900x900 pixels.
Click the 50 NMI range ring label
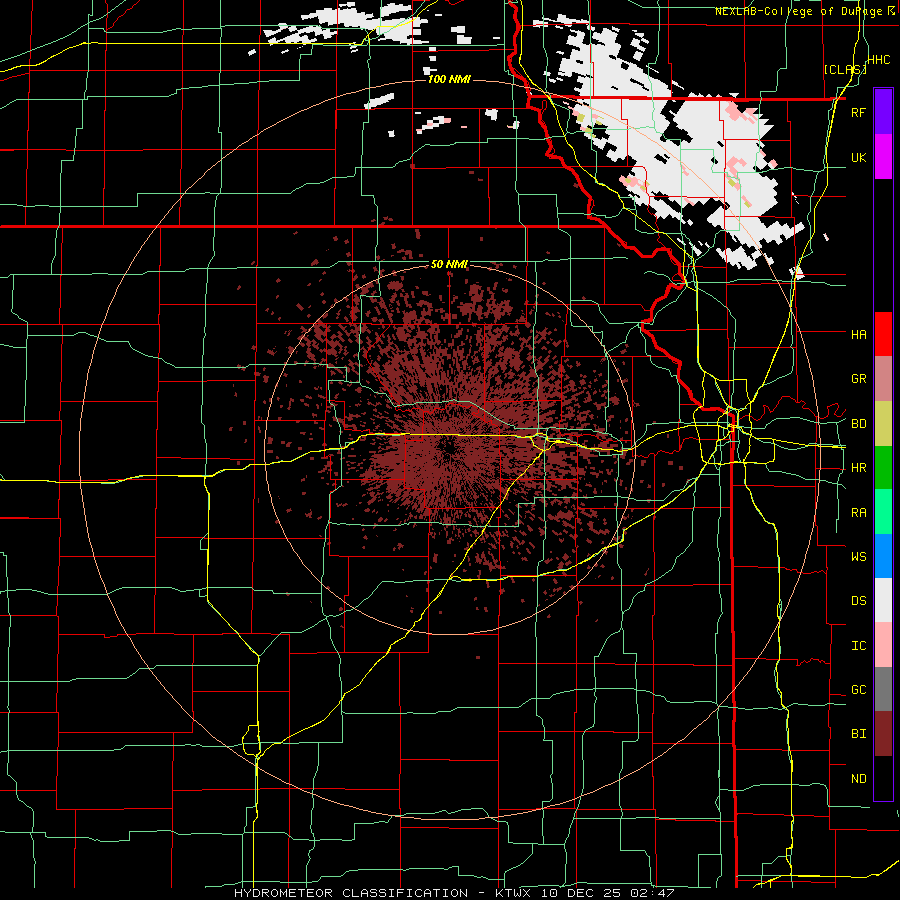(x=449, y=264)
